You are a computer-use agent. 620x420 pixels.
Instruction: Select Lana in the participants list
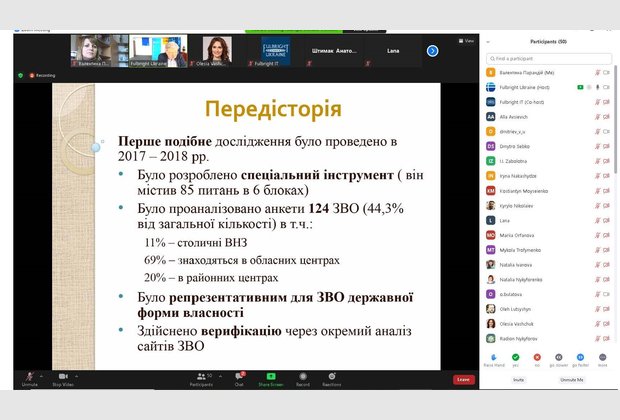point(548,220)
